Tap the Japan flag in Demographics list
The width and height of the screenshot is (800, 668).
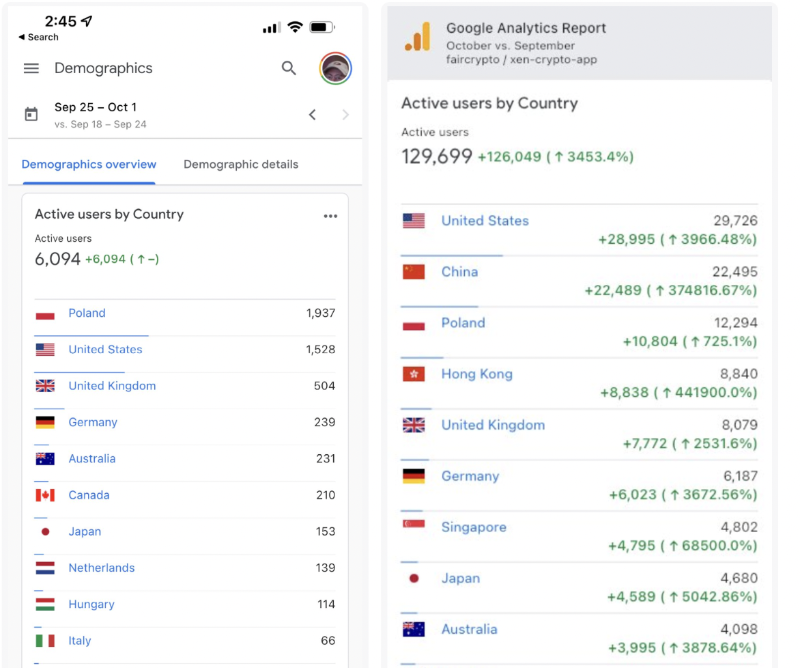[45, 531]
